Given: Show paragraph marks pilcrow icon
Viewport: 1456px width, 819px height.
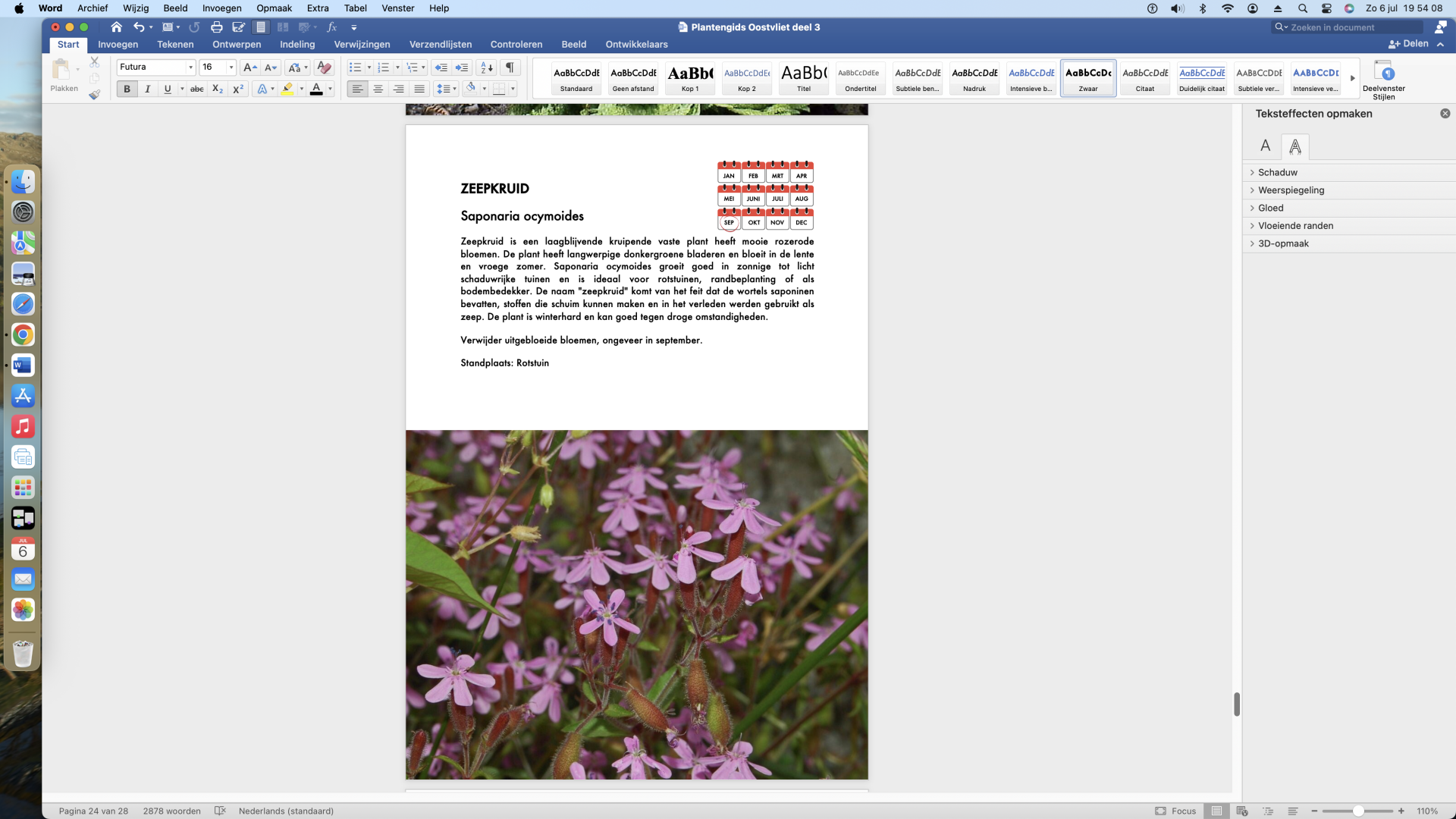Looking at the screenshot, I should 510,67.
